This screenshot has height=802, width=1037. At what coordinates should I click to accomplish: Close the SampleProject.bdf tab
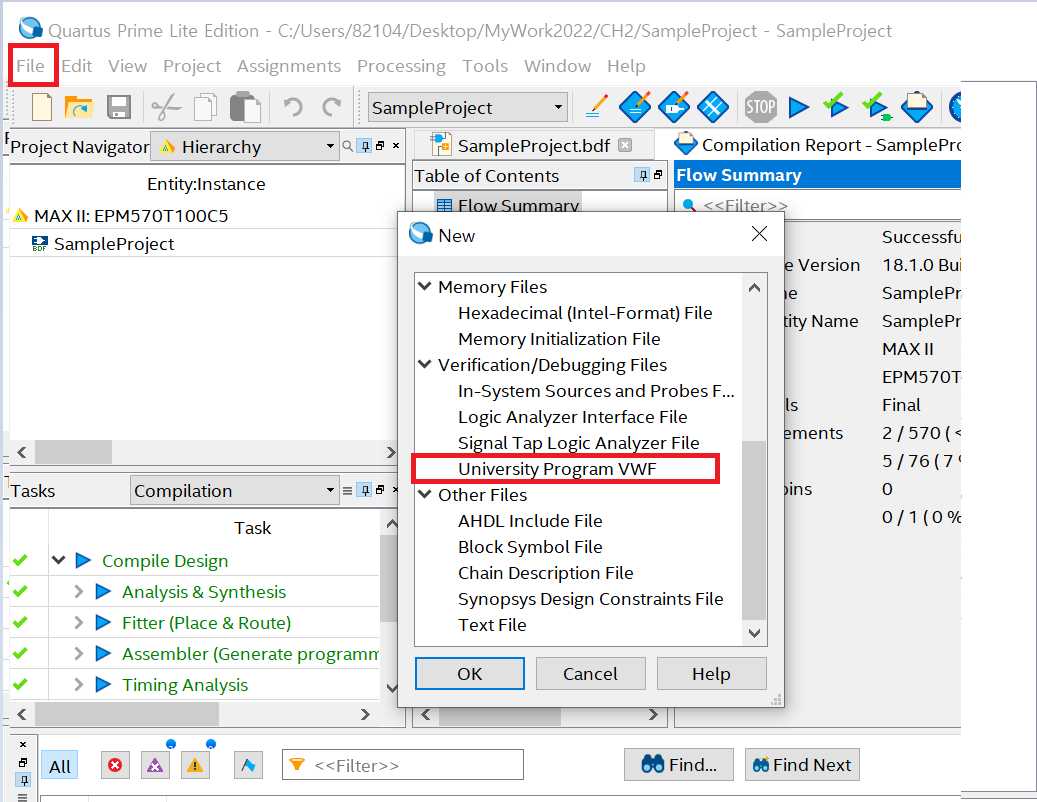(625, 145)
